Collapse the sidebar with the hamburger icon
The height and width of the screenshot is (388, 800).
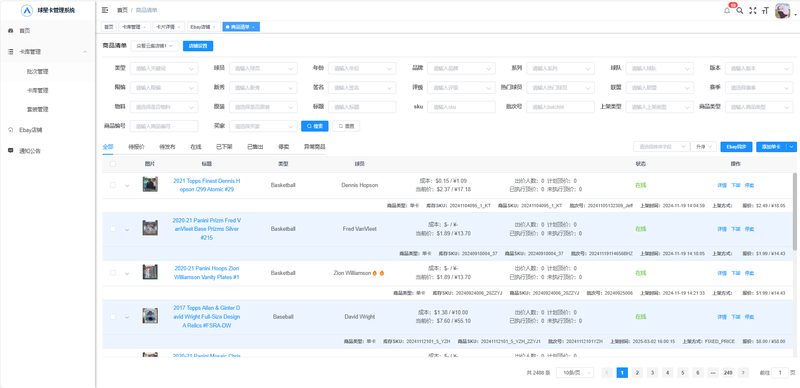point(105,10)
